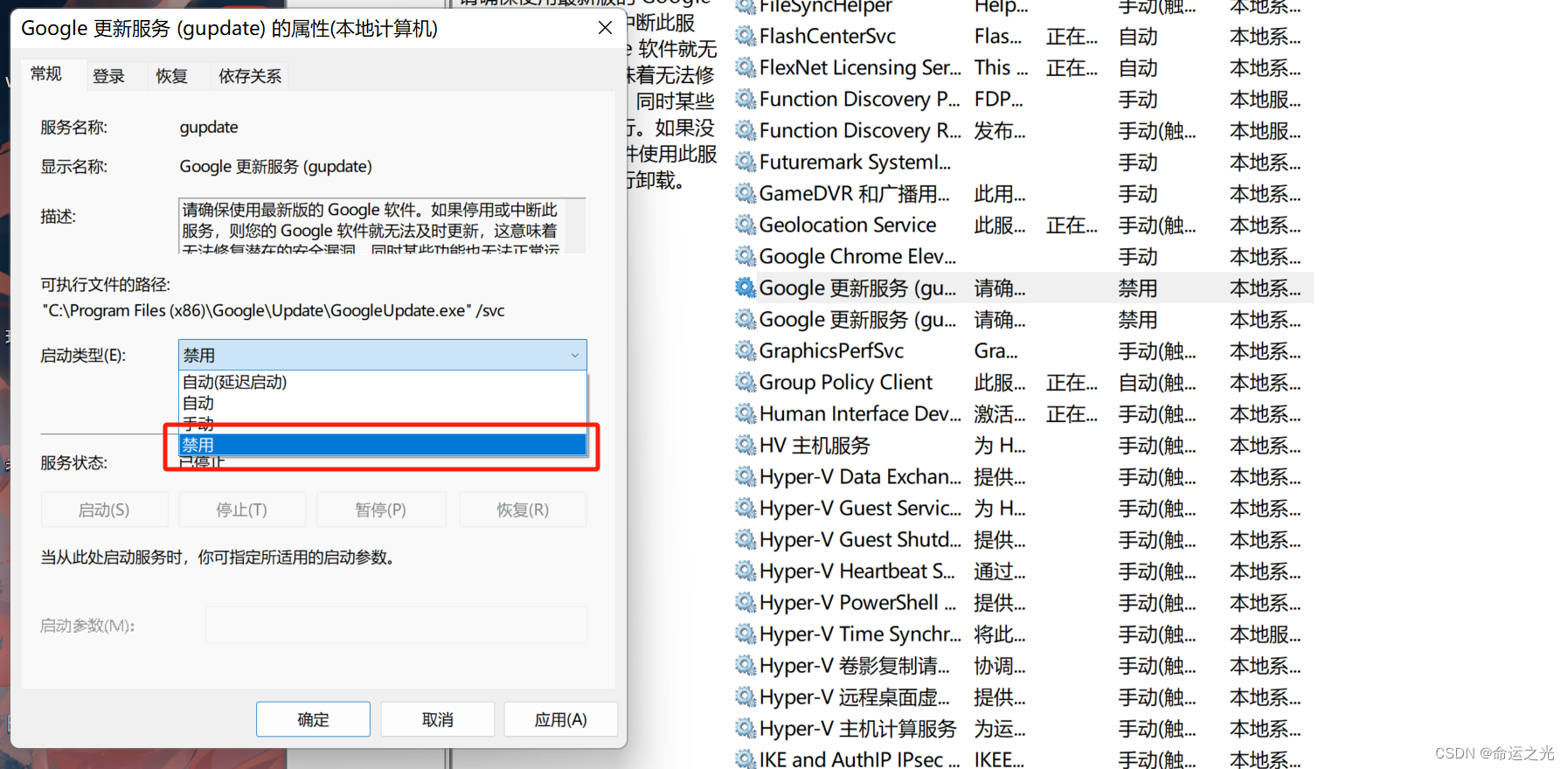Switch to the 登录 tab
1568x769 pixels.
pos(109,76)
